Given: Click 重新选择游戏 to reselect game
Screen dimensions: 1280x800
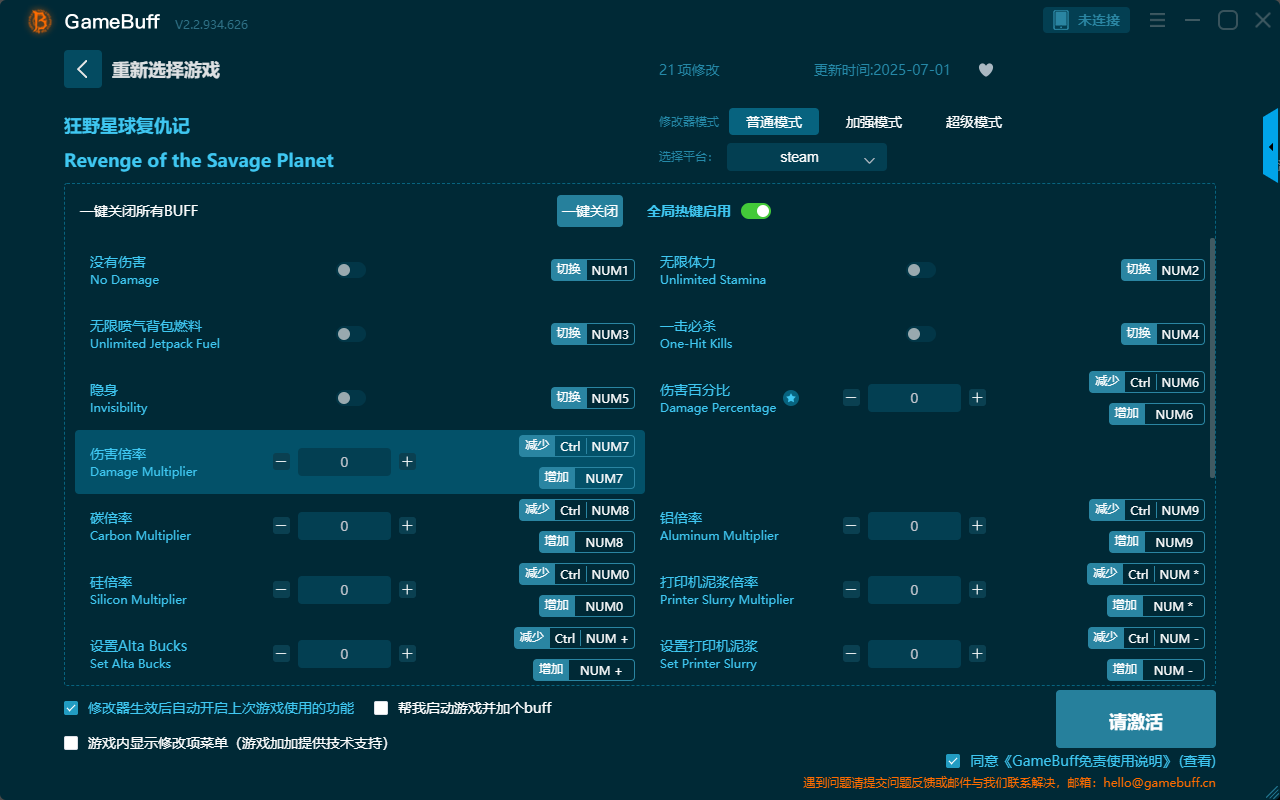Looking at the screenshot, I should point(166,70).
